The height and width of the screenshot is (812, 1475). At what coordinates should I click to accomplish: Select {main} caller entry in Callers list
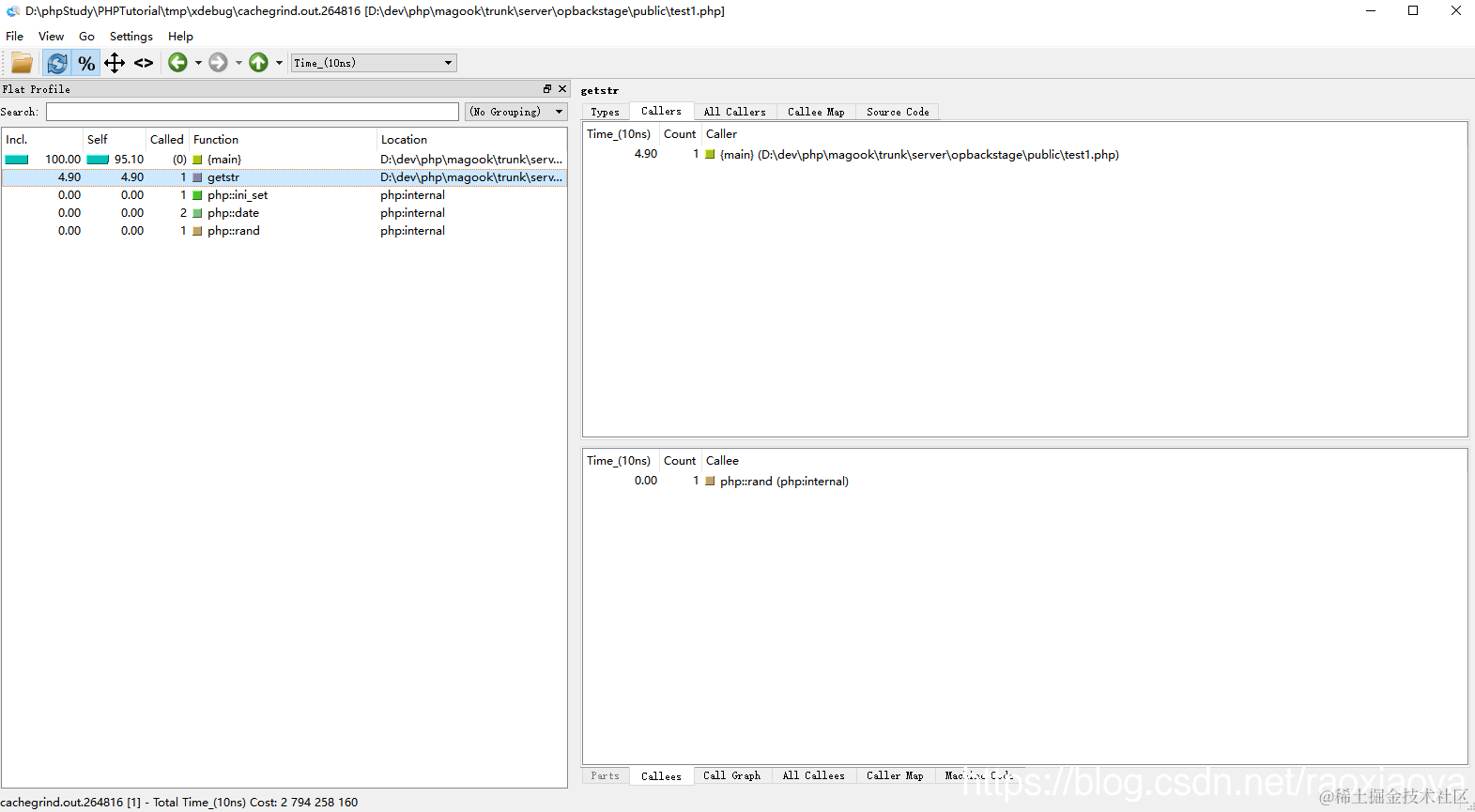click(x=1024, y=155)
